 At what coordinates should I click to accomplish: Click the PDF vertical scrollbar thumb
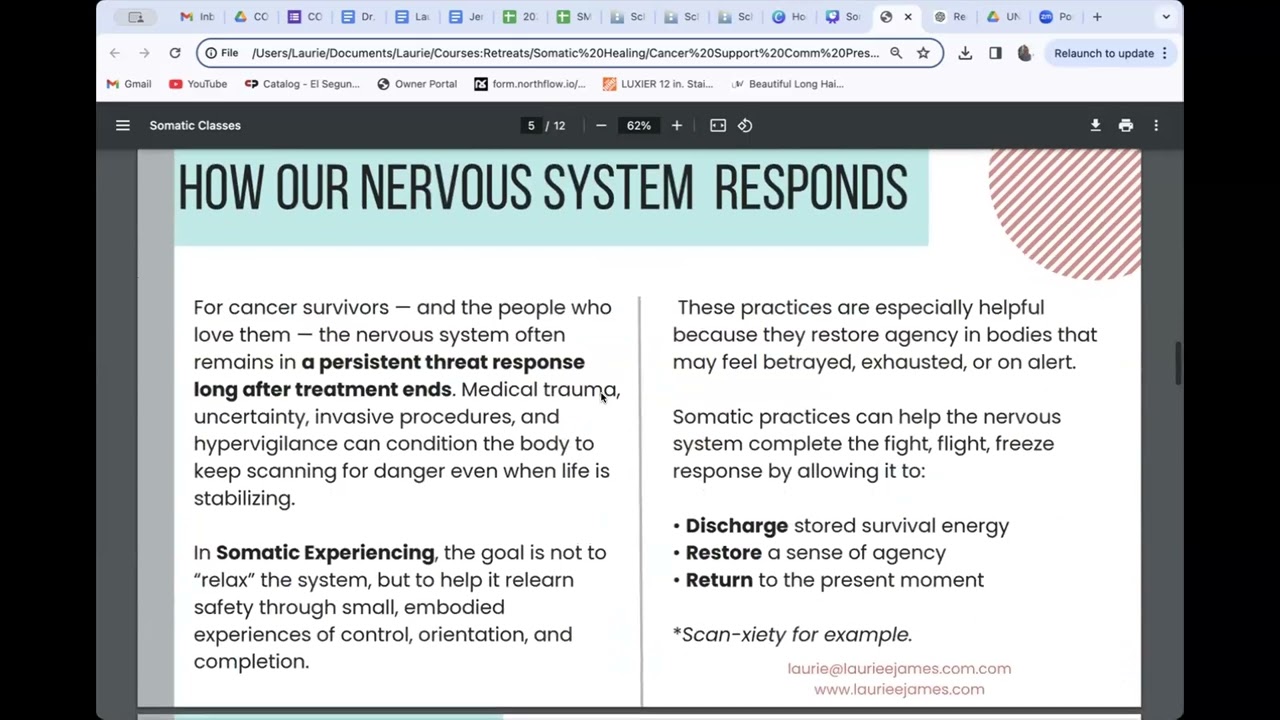pyautogui.click(x=1177, y=363)
